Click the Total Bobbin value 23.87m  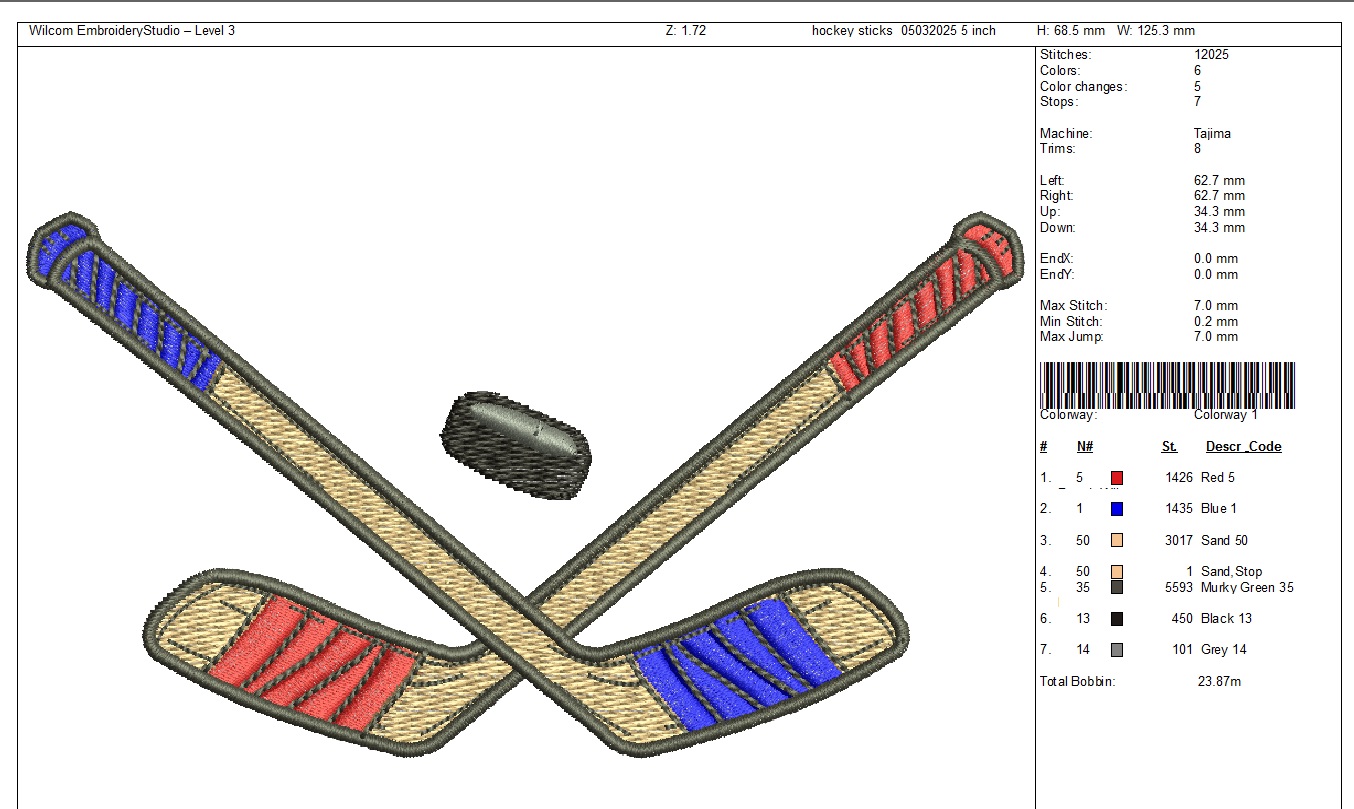1218,682
